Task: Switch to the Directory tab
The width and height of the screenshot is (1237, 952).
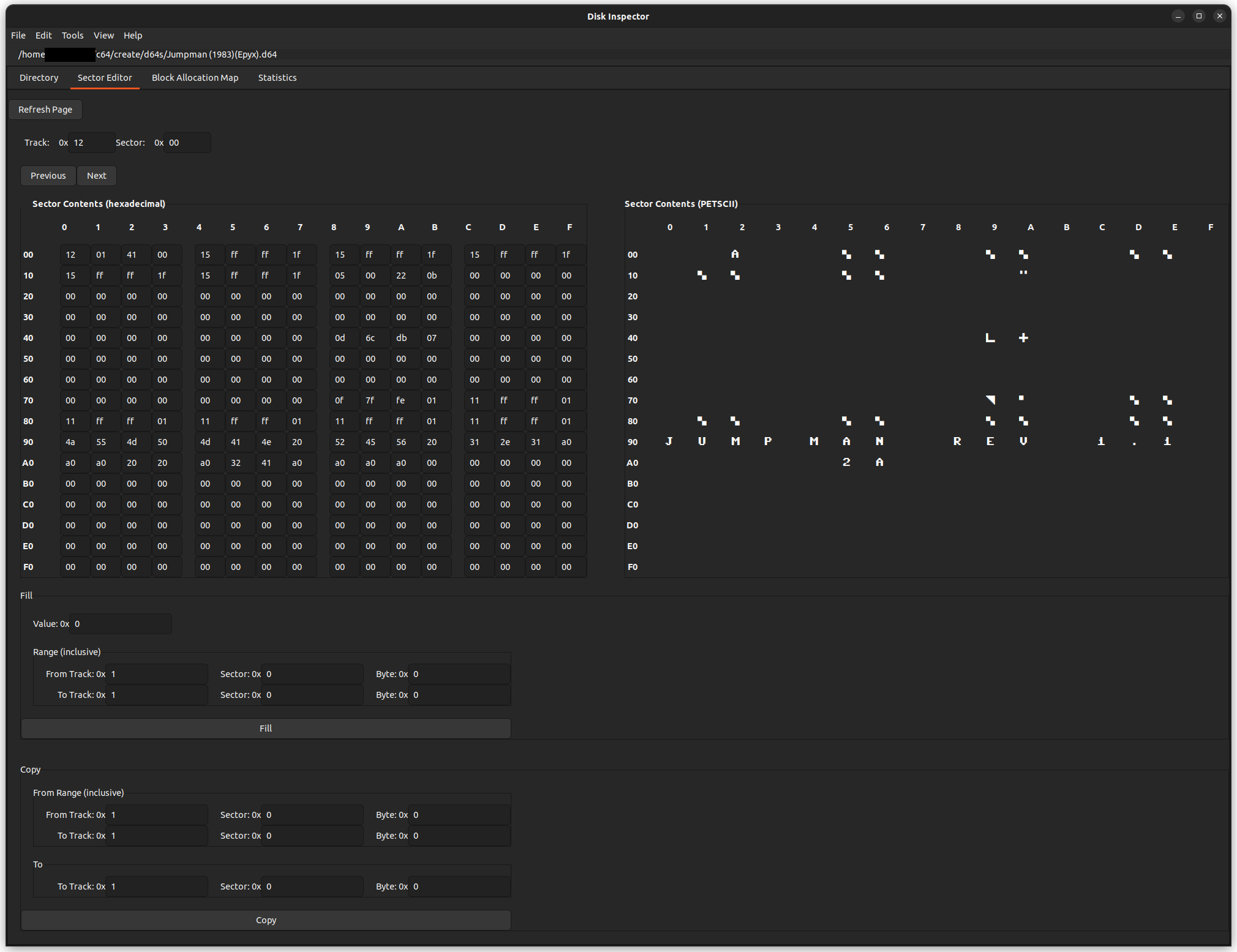Action: point(39,78)
